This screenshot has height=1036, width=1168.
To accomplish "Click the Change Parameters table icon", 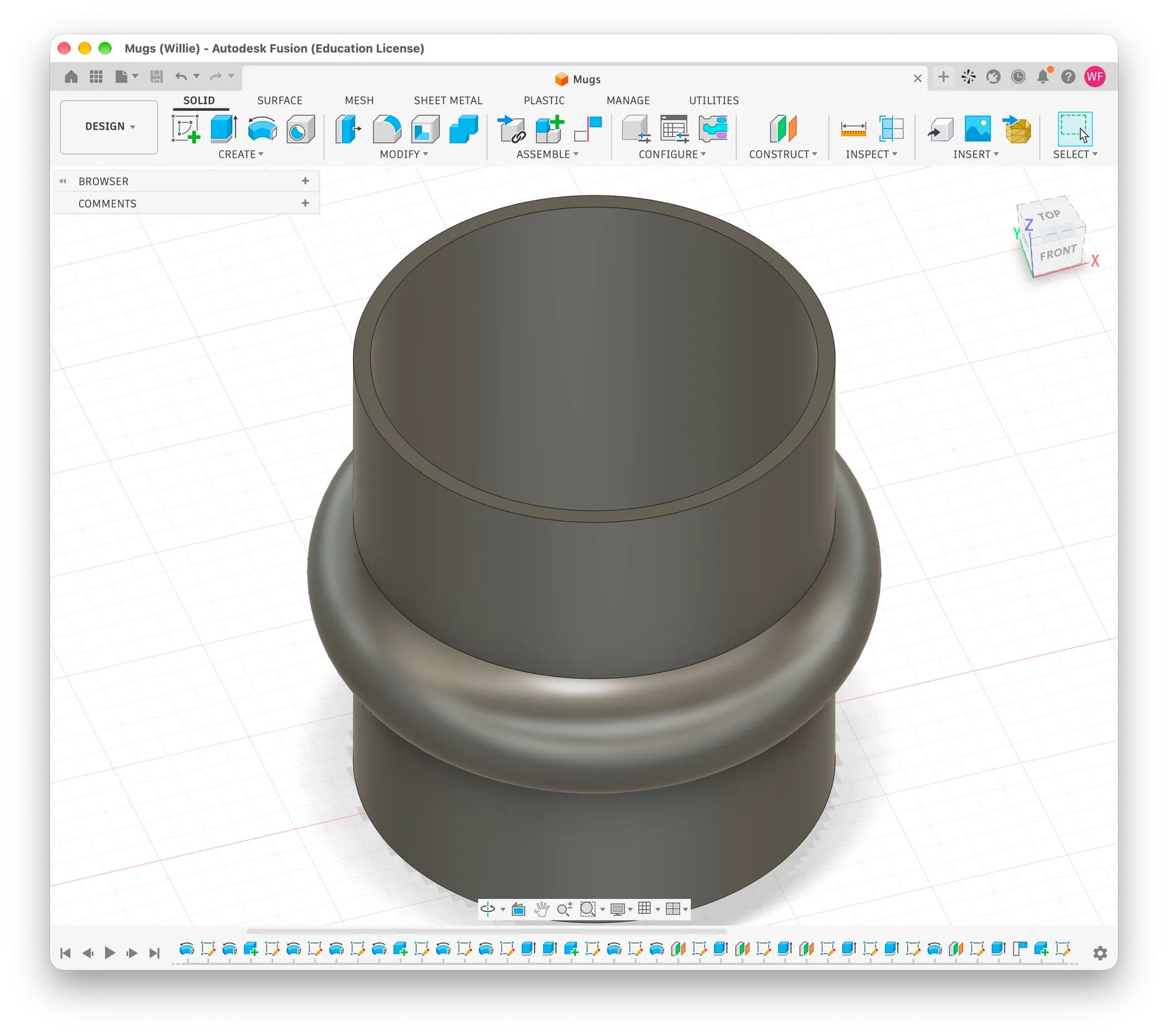I will (x=674, y=128).
